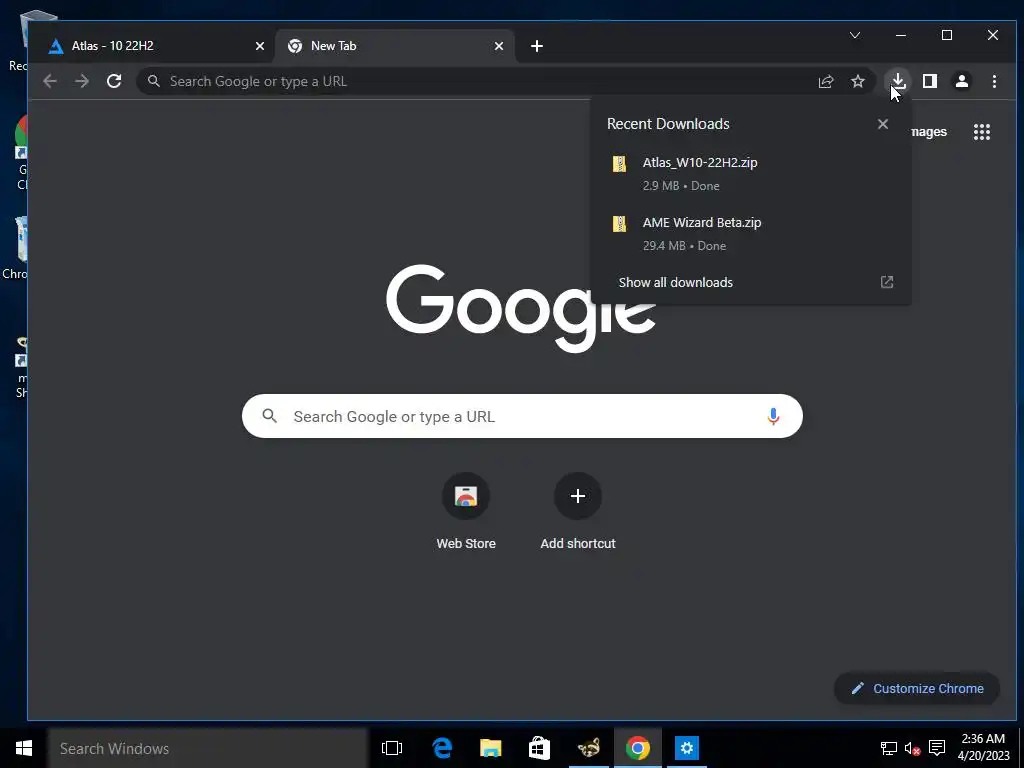Open the side panel icon
1024x768 pixels.
pos(930,81)
